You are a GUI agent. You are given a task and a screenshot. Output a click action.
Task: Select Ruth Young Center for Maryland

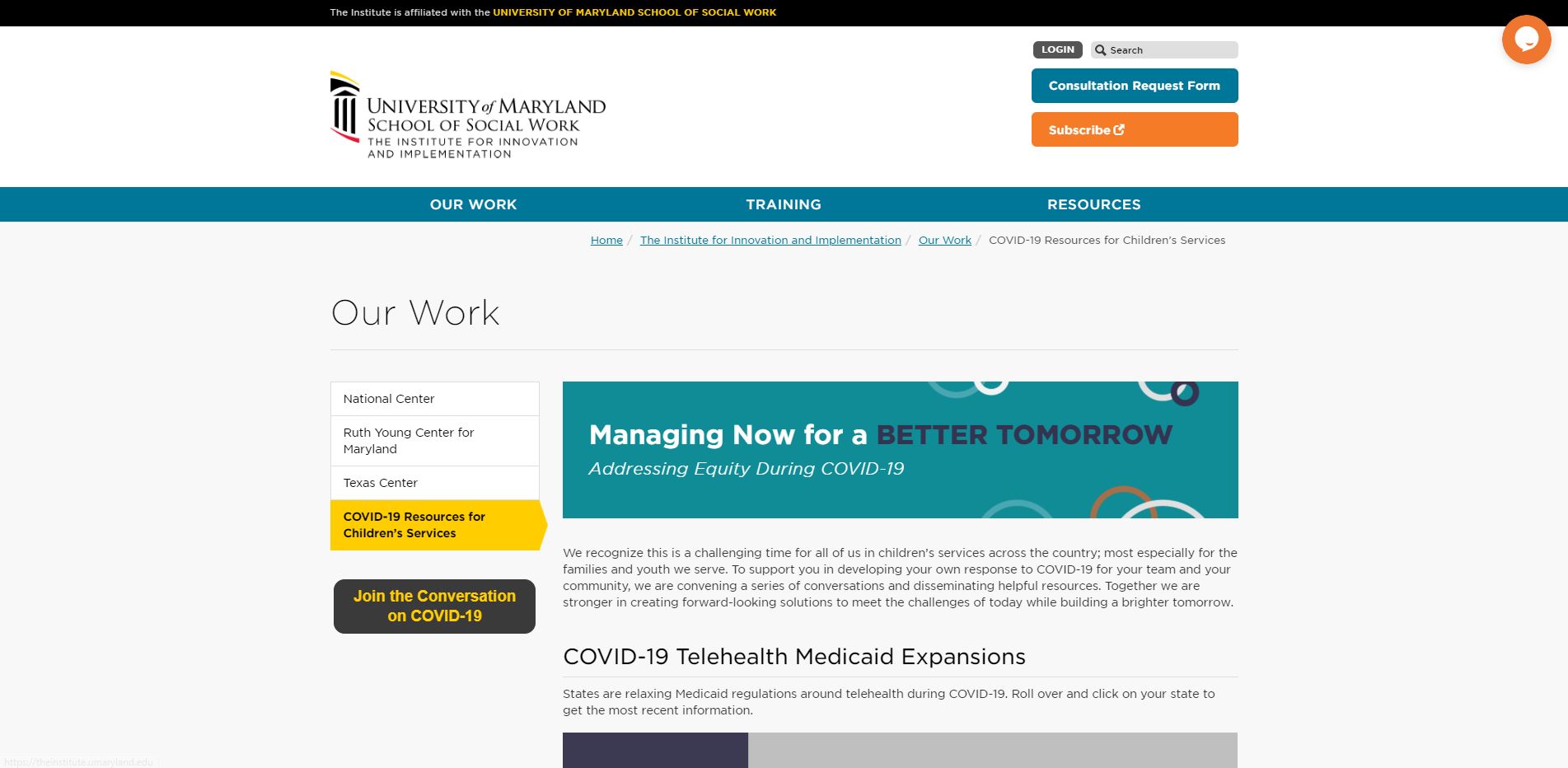click(x=435, y=441)
